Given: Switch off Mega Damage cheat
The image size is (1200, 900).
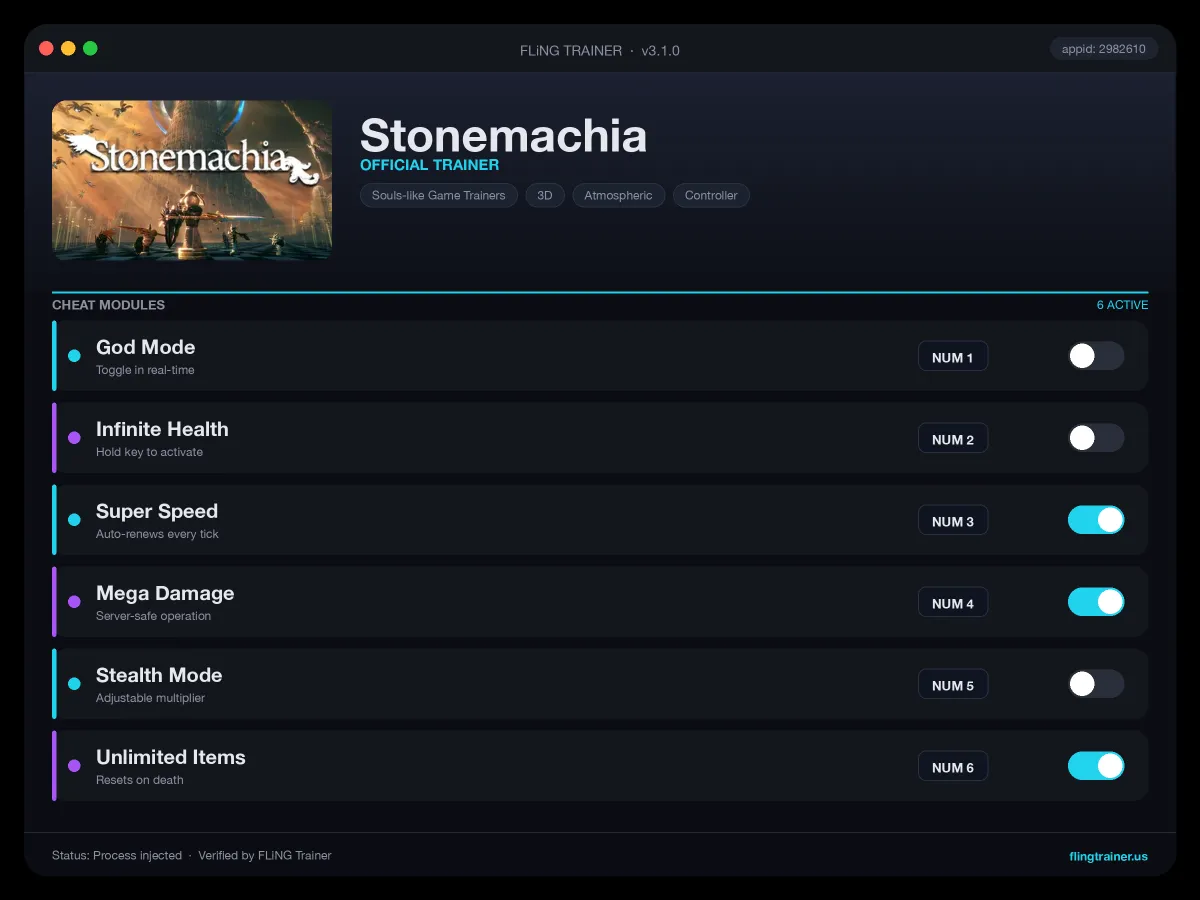Looking at the screenshot, I should [1096, 602].
